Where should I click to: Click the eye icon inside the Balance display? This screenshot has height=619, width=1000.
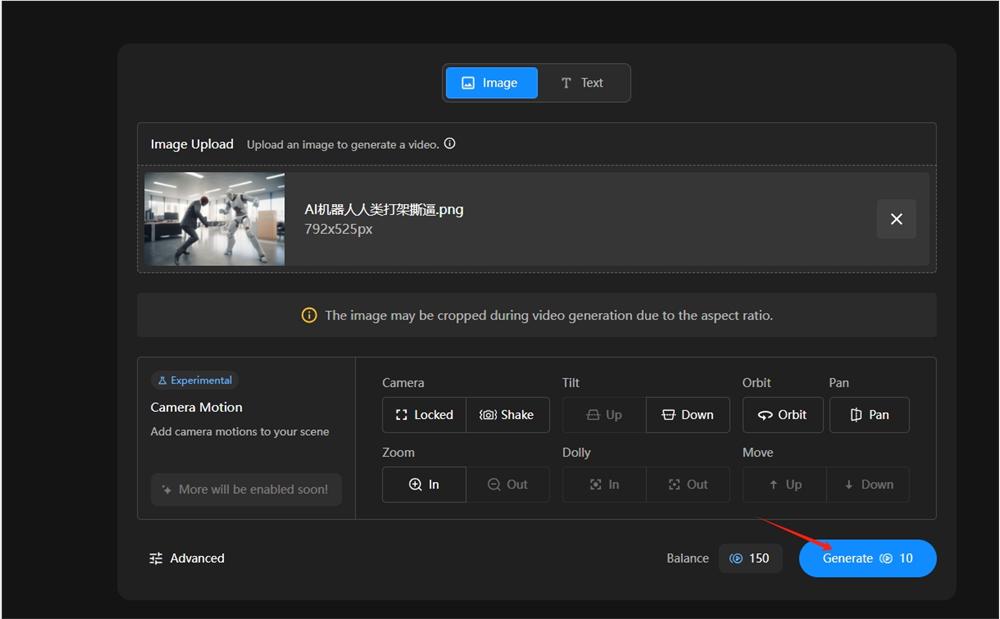pos(737,559)
